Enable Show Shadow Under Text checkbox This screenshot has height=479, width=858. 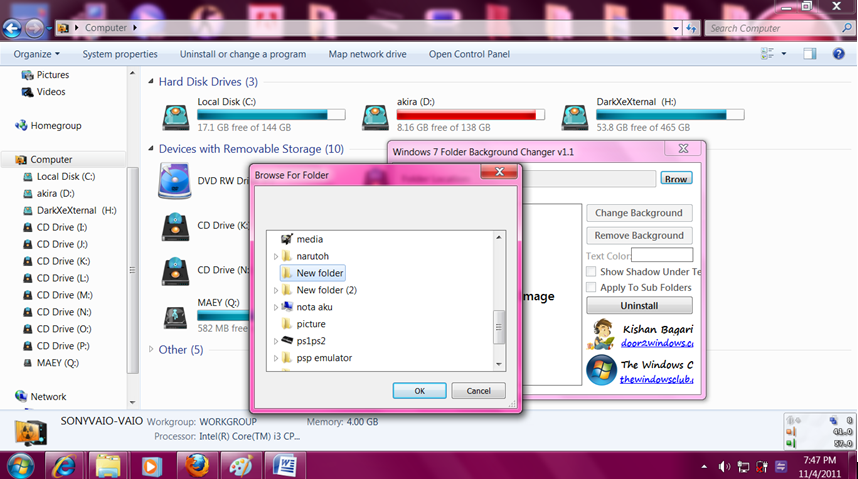(591, 272)
